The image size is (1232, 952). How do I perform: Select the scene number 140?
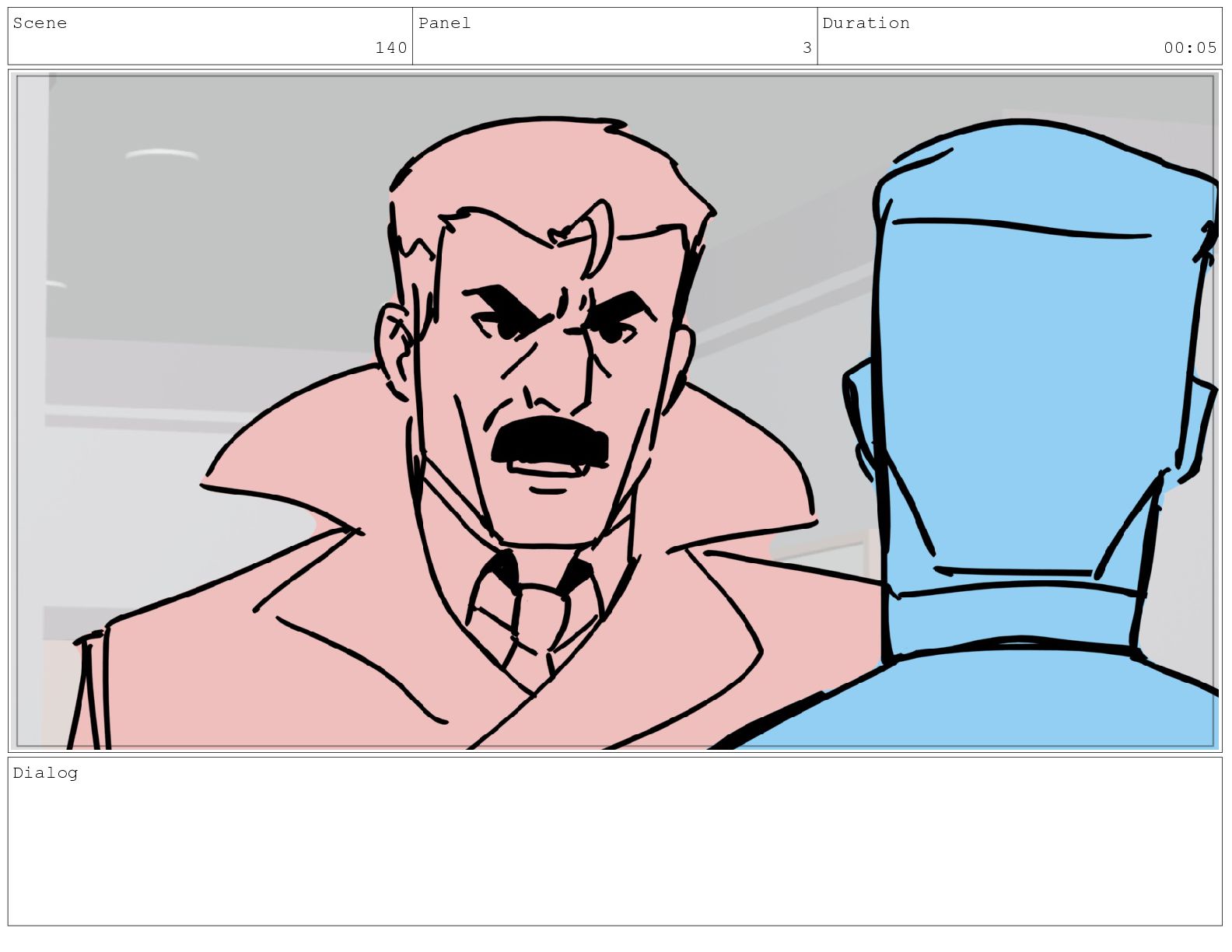click(391, 48)
